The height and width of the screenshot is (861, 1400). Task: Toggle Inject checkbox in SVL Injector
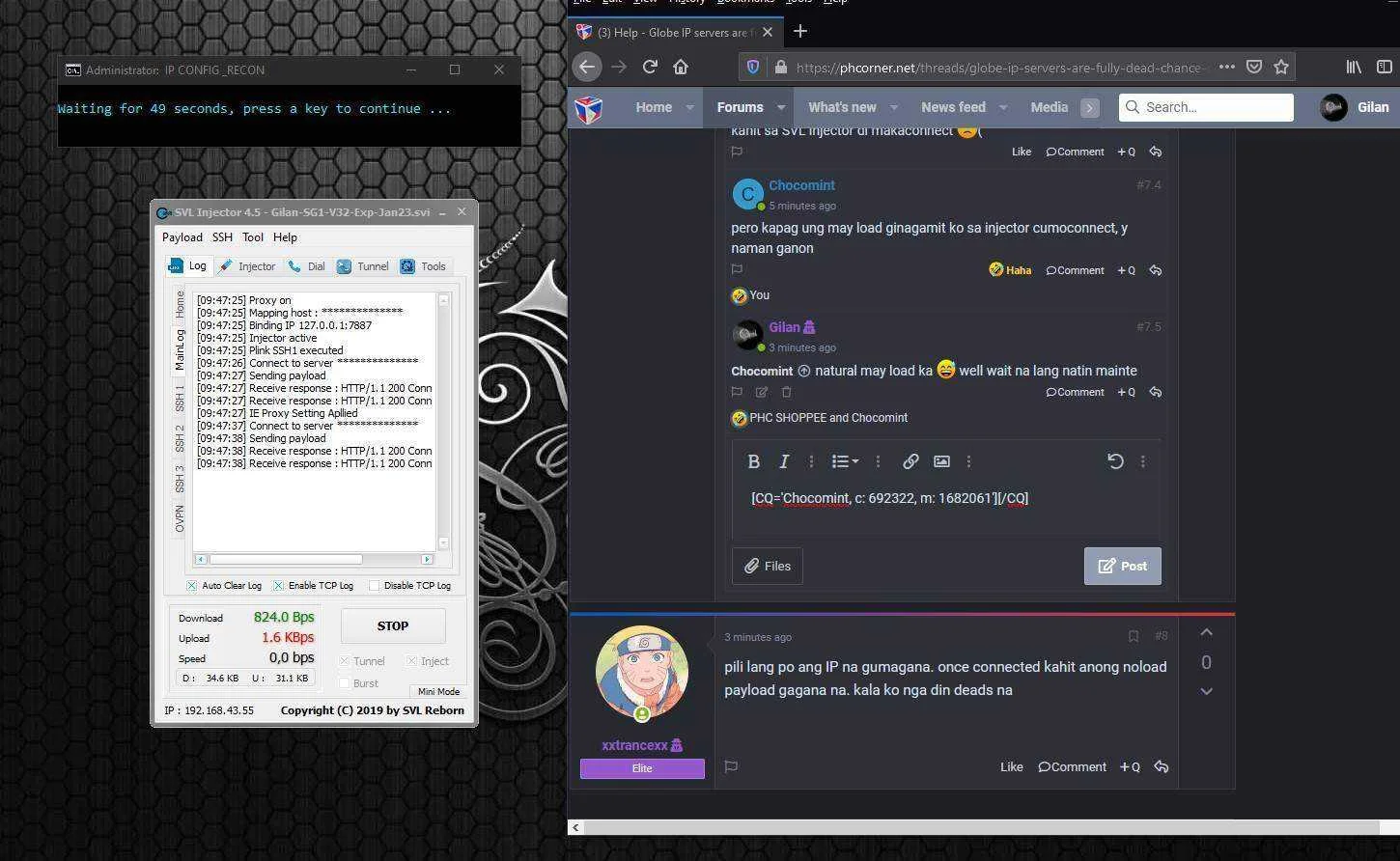[411, 661]
